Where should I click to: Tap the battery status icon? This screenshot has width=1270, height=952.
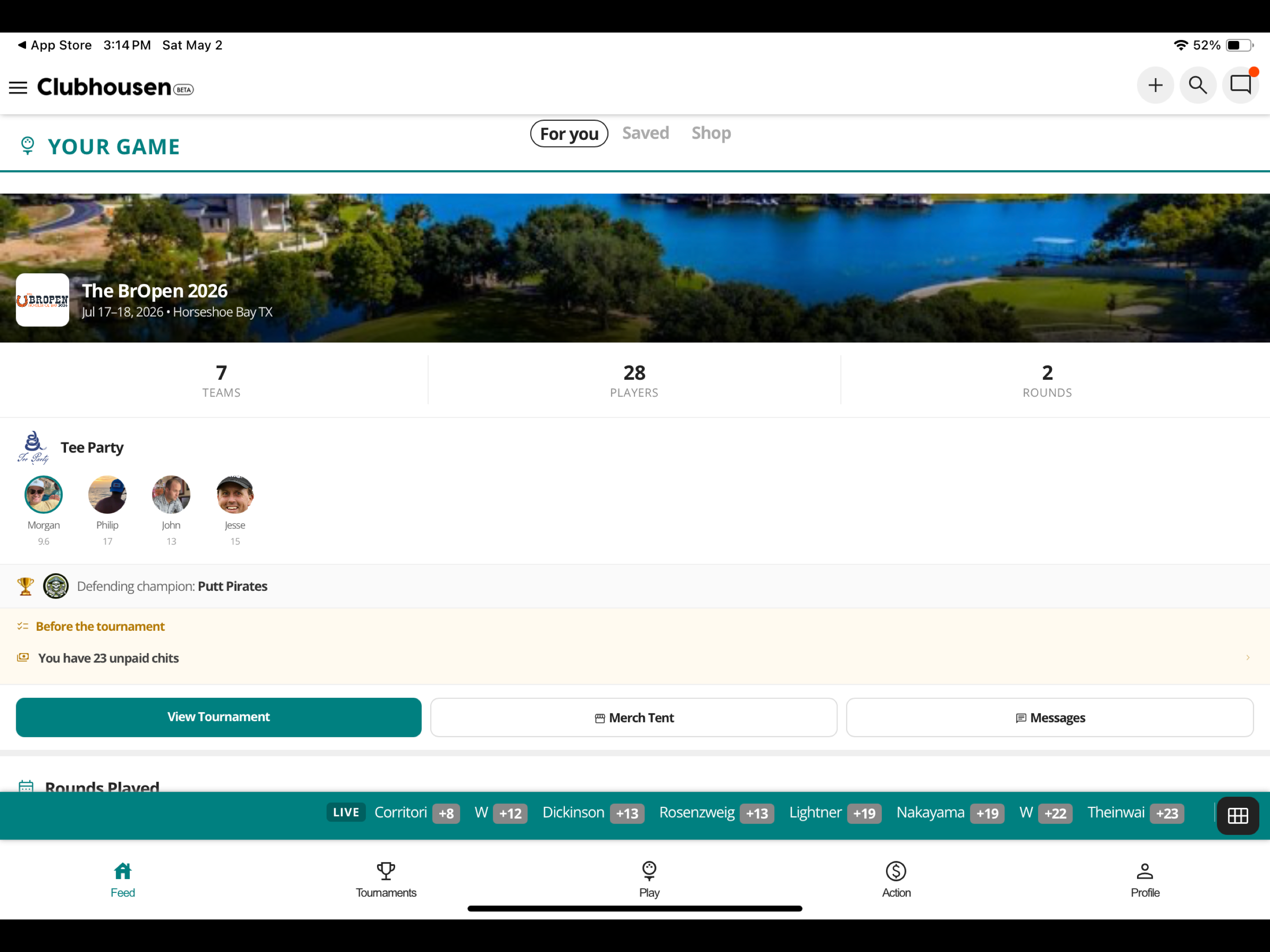pos(1239,45)
